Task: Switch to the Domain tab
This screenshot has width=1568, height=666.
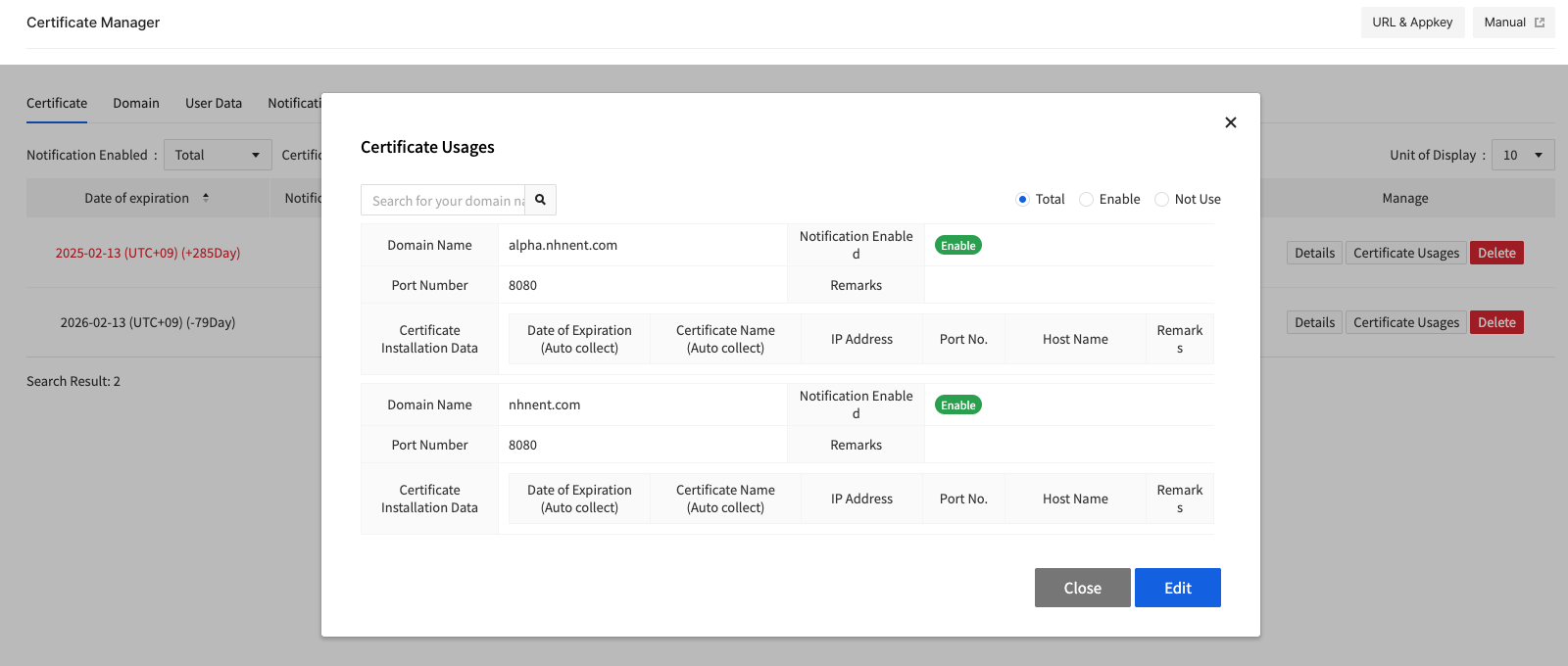Action: (x=136, y=103)
